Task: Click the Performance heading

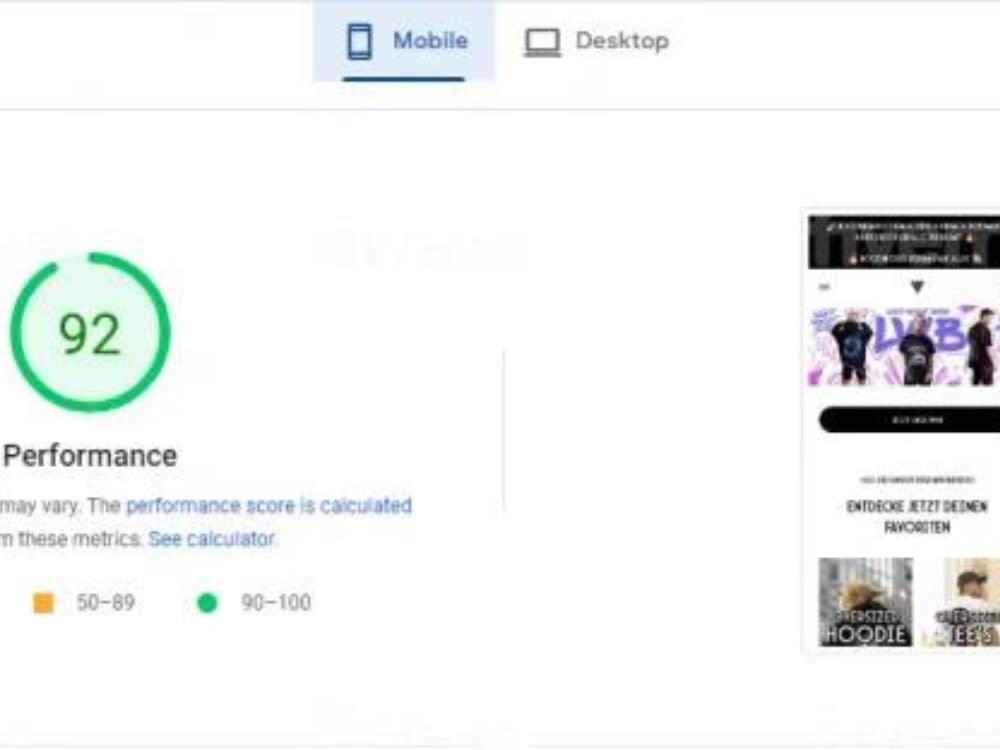Action: [x=90, y=456]
